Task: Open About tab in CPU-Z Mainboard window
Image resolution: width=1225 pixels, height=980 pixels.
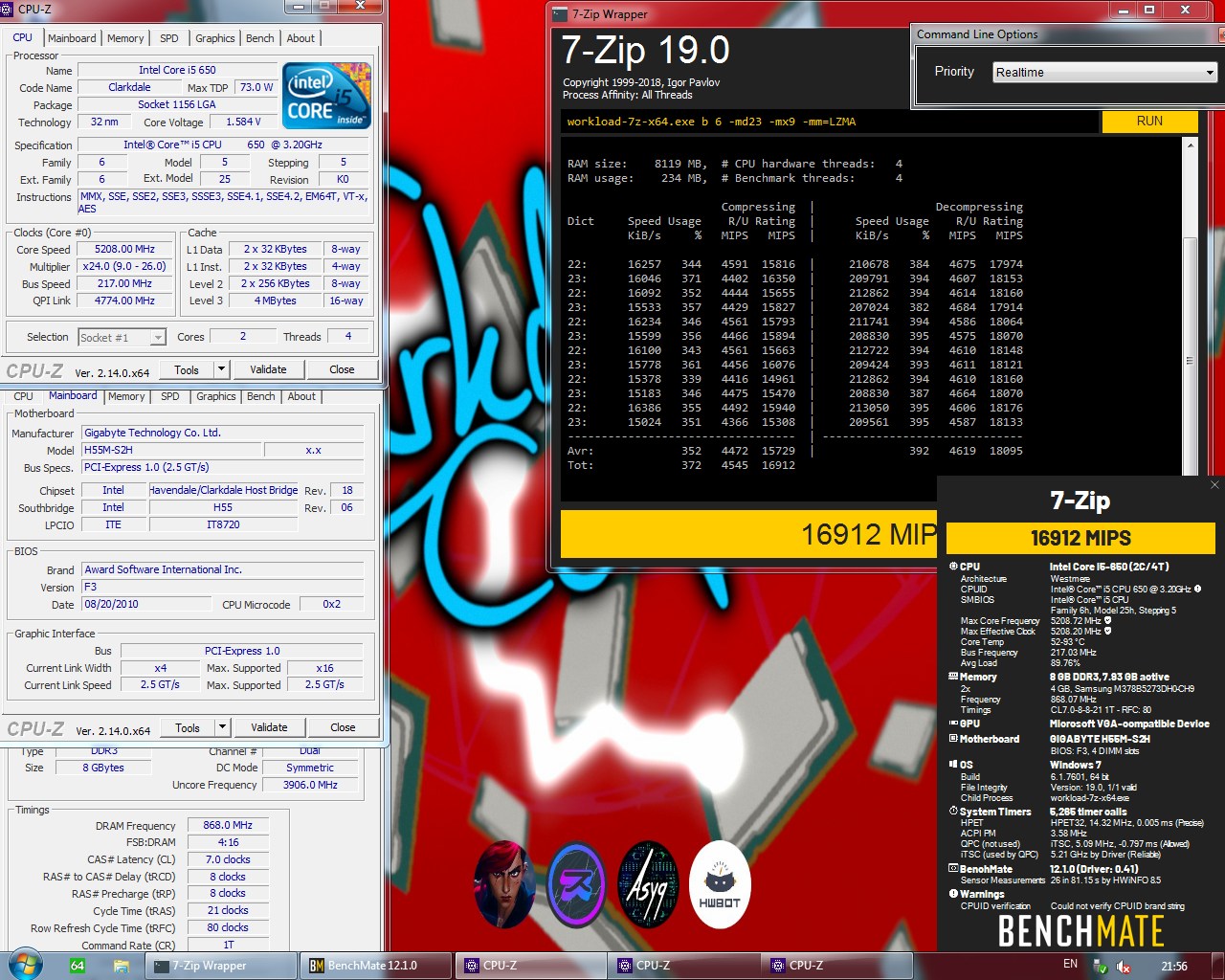Action: 301,396
